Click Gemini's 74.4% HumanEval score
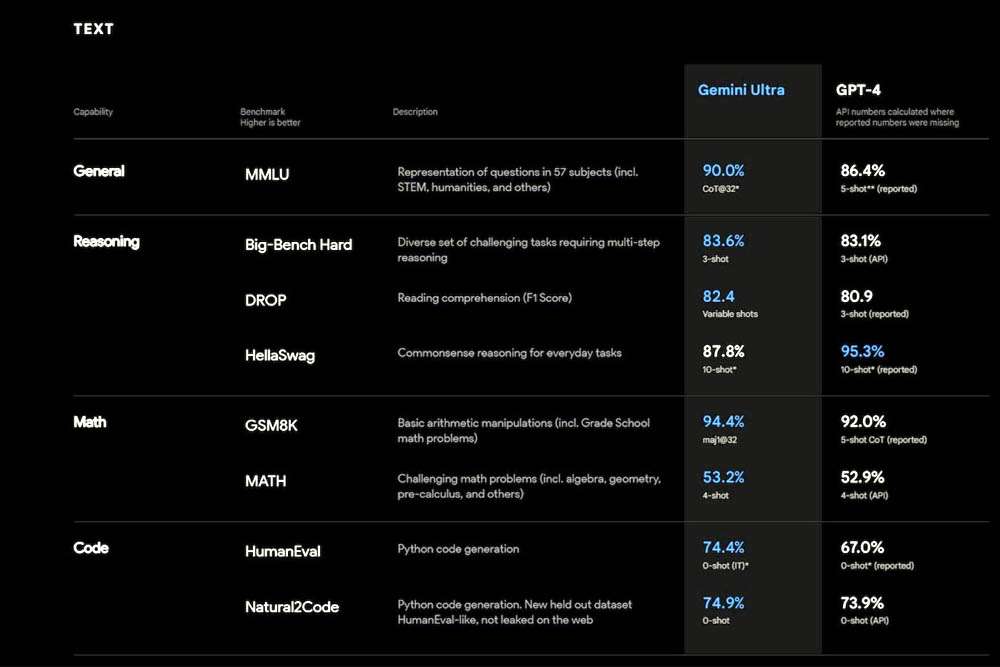This screenshot has height=667, width=1000. [x=723, y=547]
